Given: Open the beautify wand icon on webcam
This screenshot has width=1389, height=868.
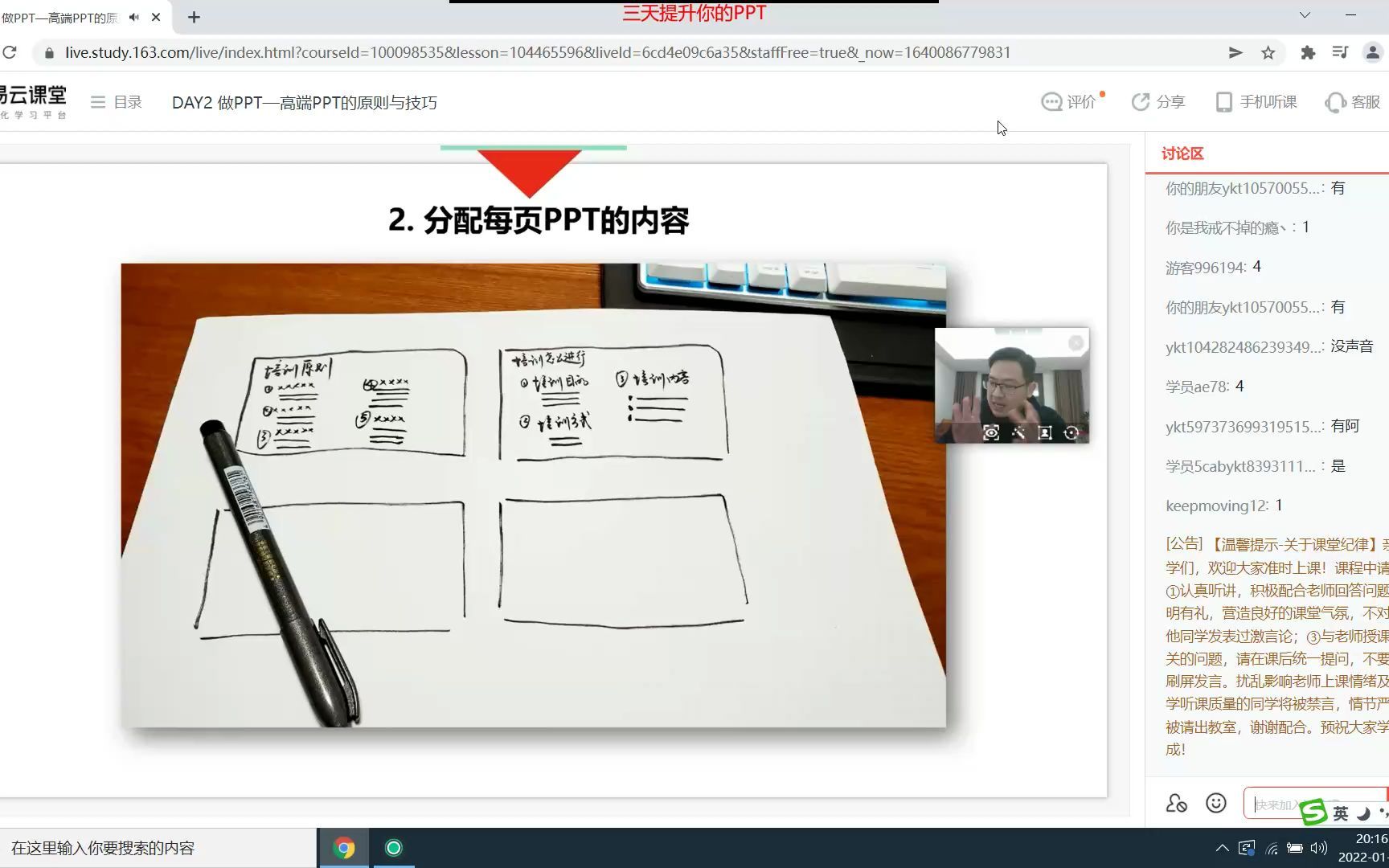Looking at the screenshot, I should click(1018, 432).
